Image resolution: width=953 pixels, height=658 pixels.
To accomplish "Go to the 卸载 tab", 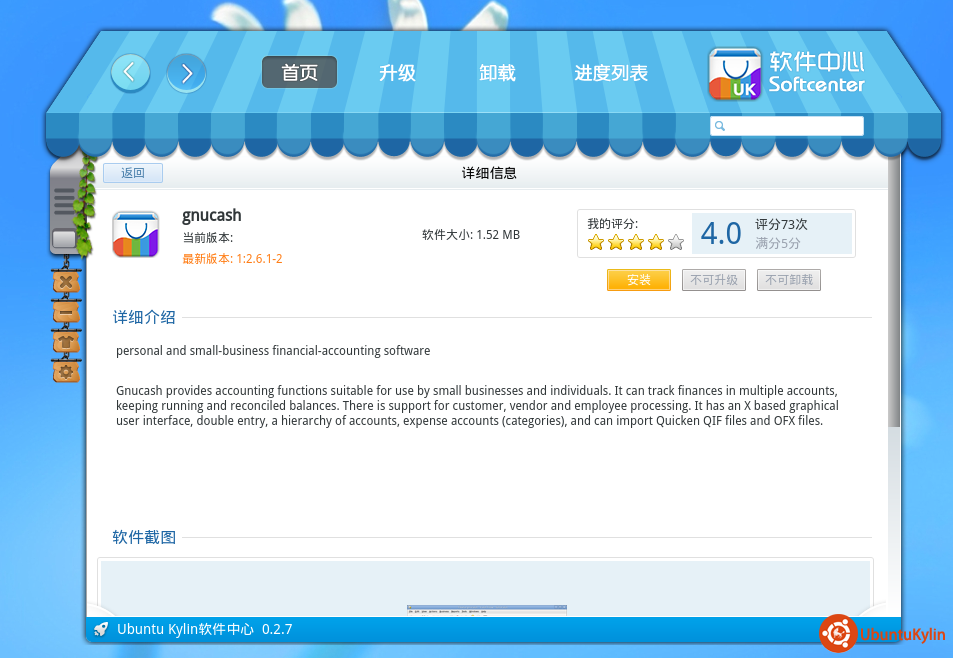I will pos(497,73).
